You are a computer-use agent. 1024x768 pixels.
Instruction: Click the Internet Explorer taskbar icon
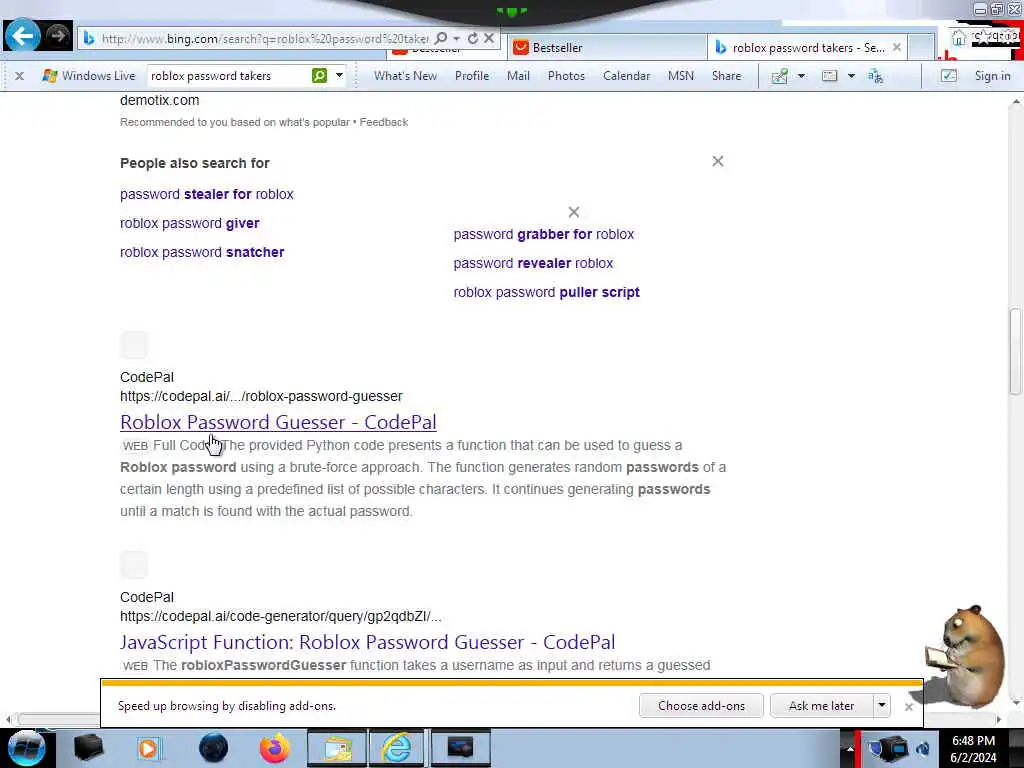pyautogui.click(x=397, y=748)
